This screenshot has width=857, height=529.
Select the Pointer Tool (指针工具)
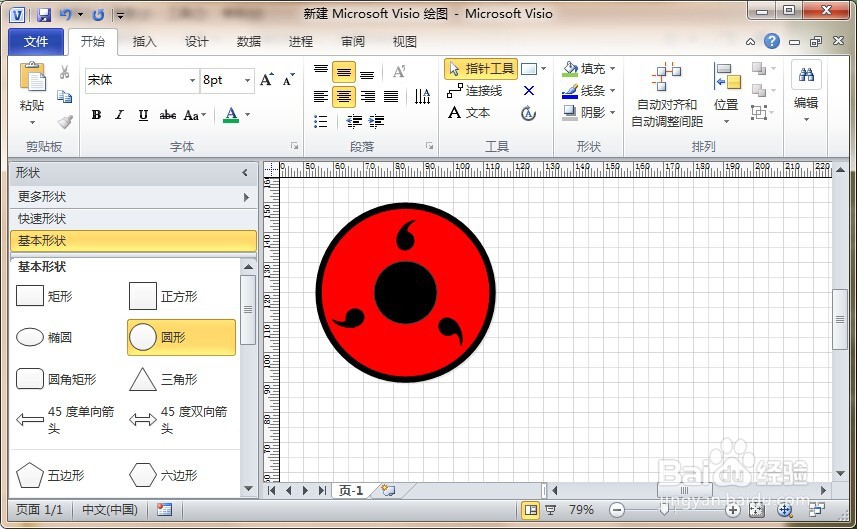pyautogui.click(x=481, y=69)
